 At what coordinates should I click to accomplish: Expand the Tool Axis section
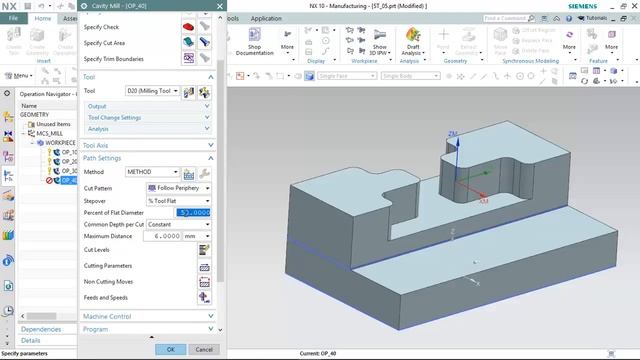click(211, 145)
